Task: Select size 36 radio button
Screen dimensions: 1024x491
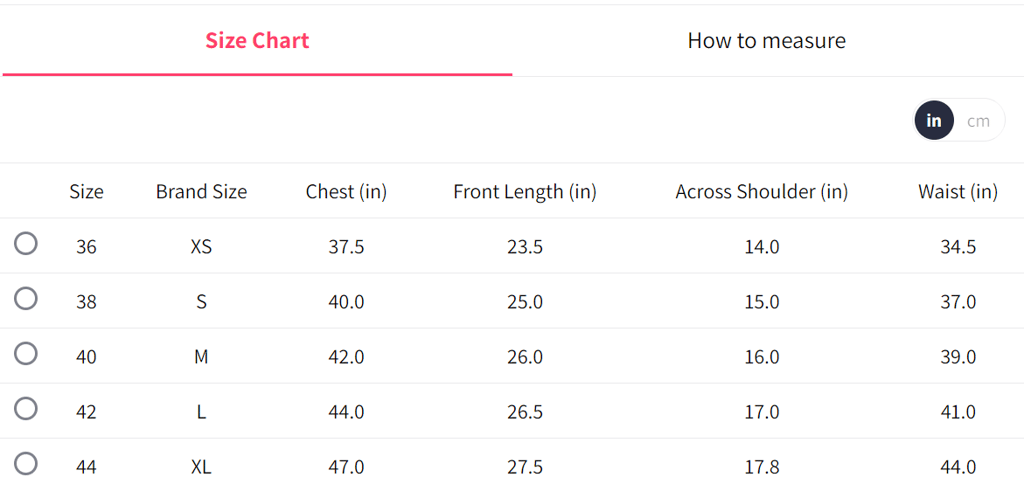Action: [26, 244]
